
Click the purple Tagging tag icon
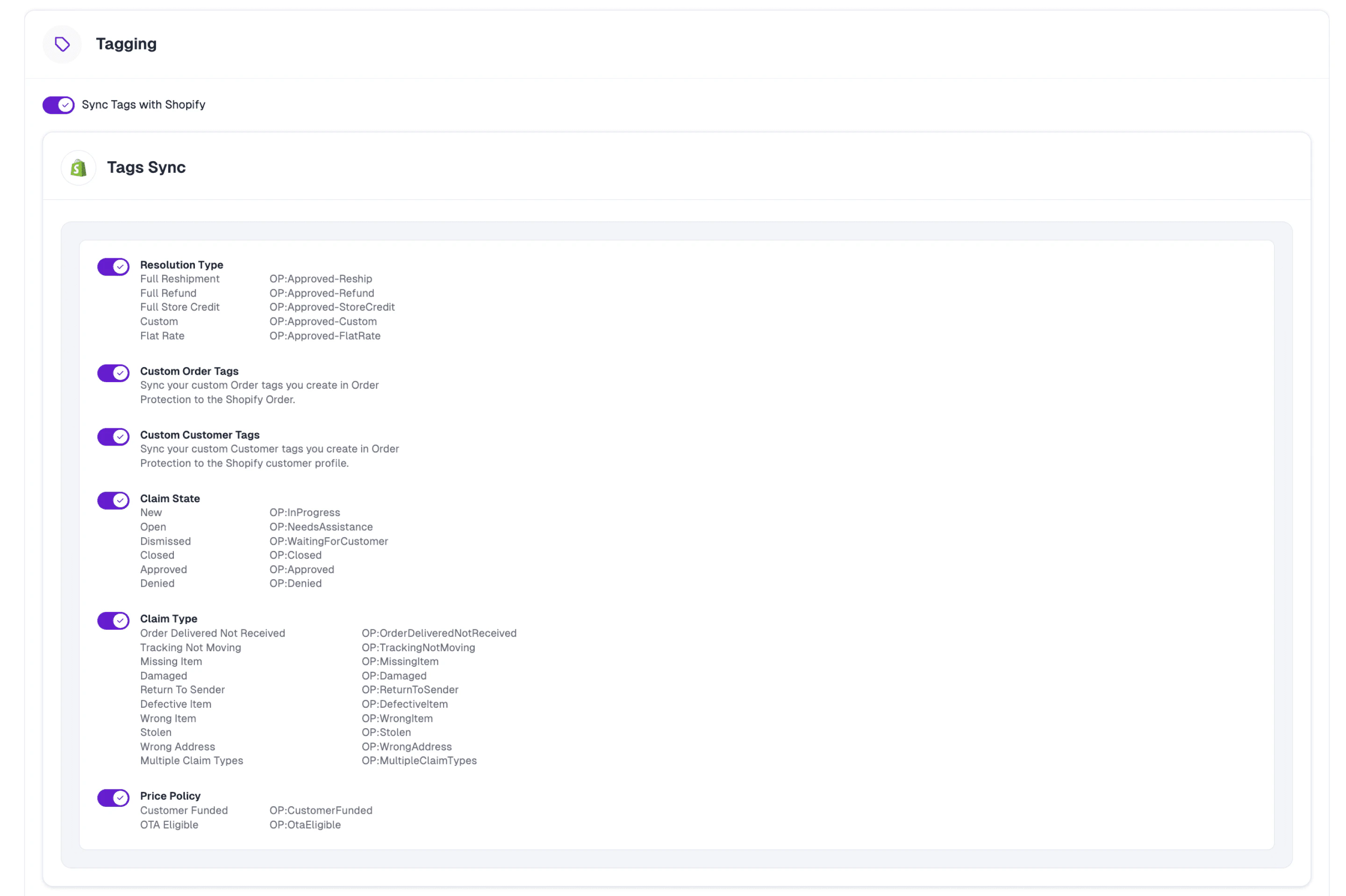tap(62, 44)
